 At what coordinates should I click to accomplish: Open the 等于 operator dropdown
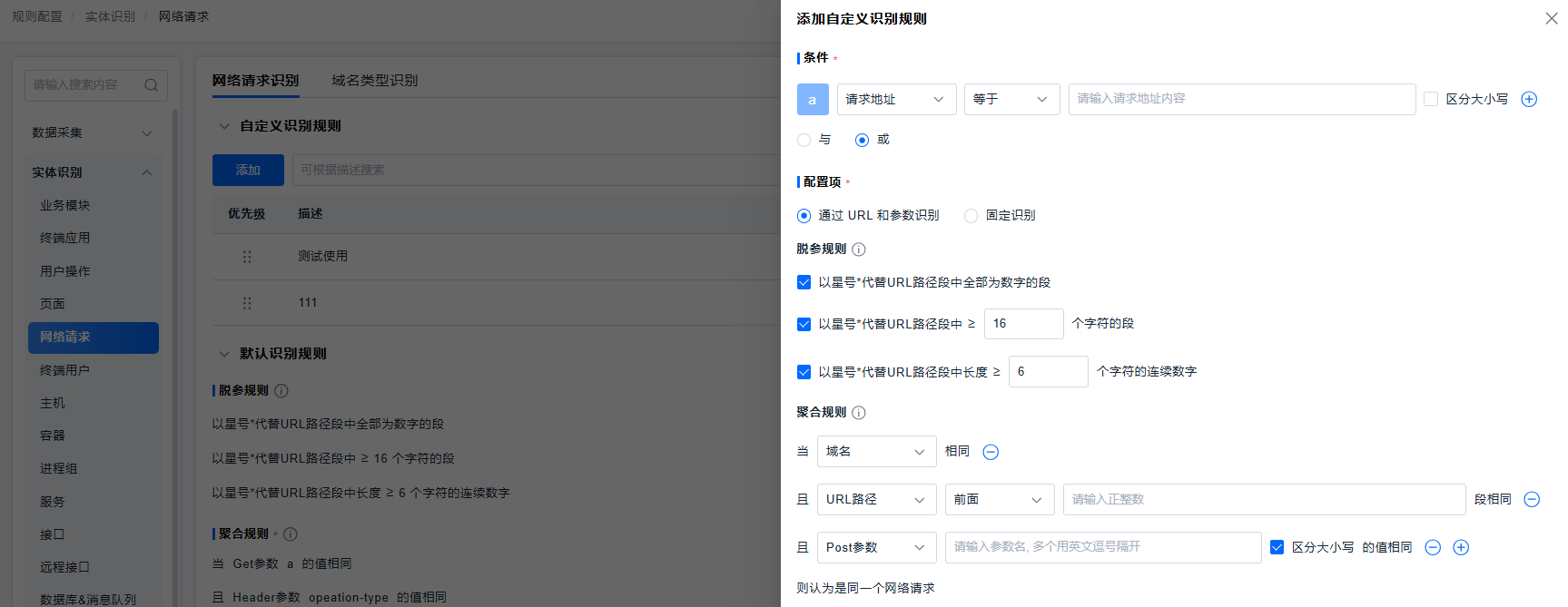[1011, 100]
